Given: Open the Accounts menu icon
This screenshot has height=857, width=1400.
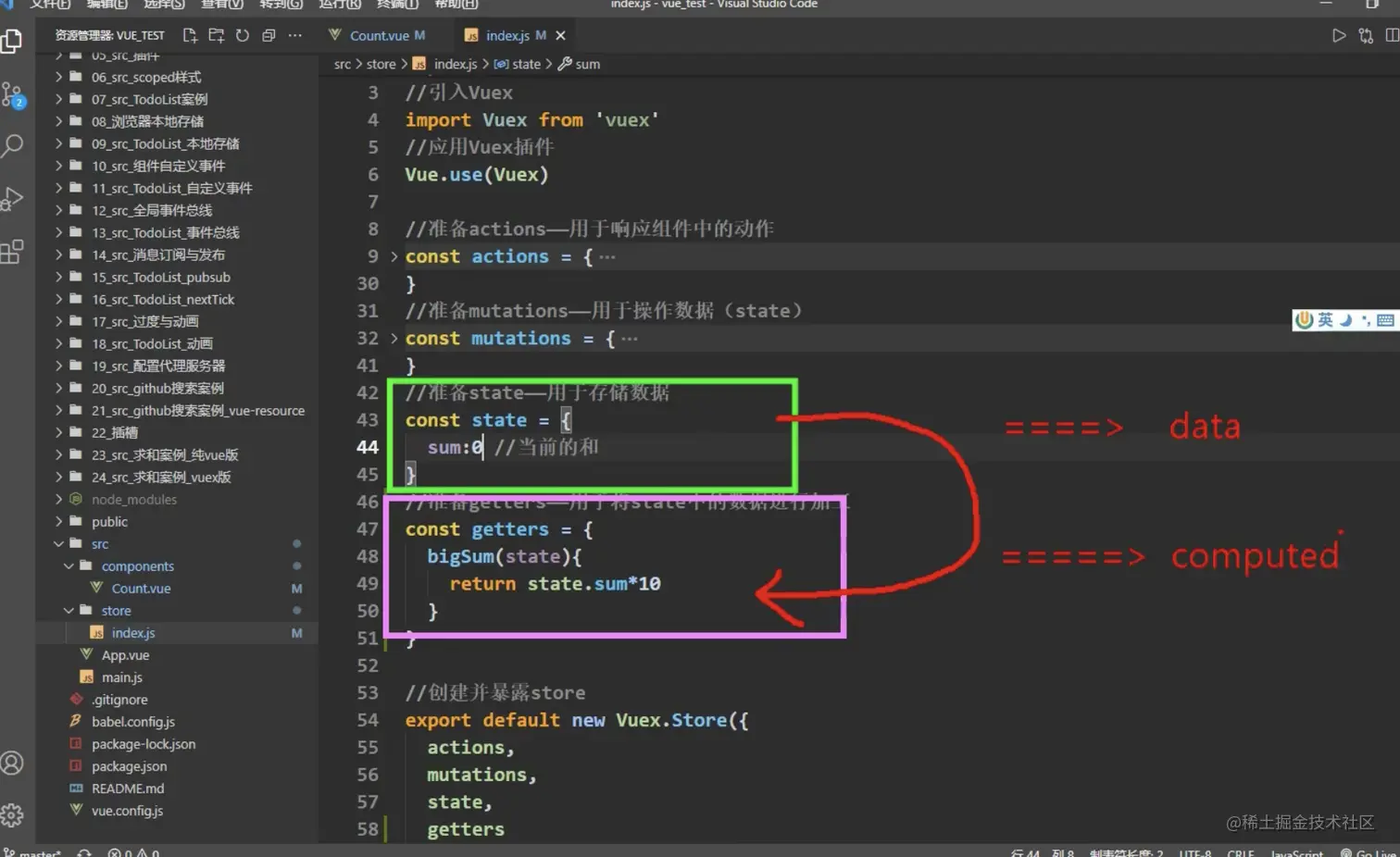Looking at the screenshot, I should pos(12,763).
